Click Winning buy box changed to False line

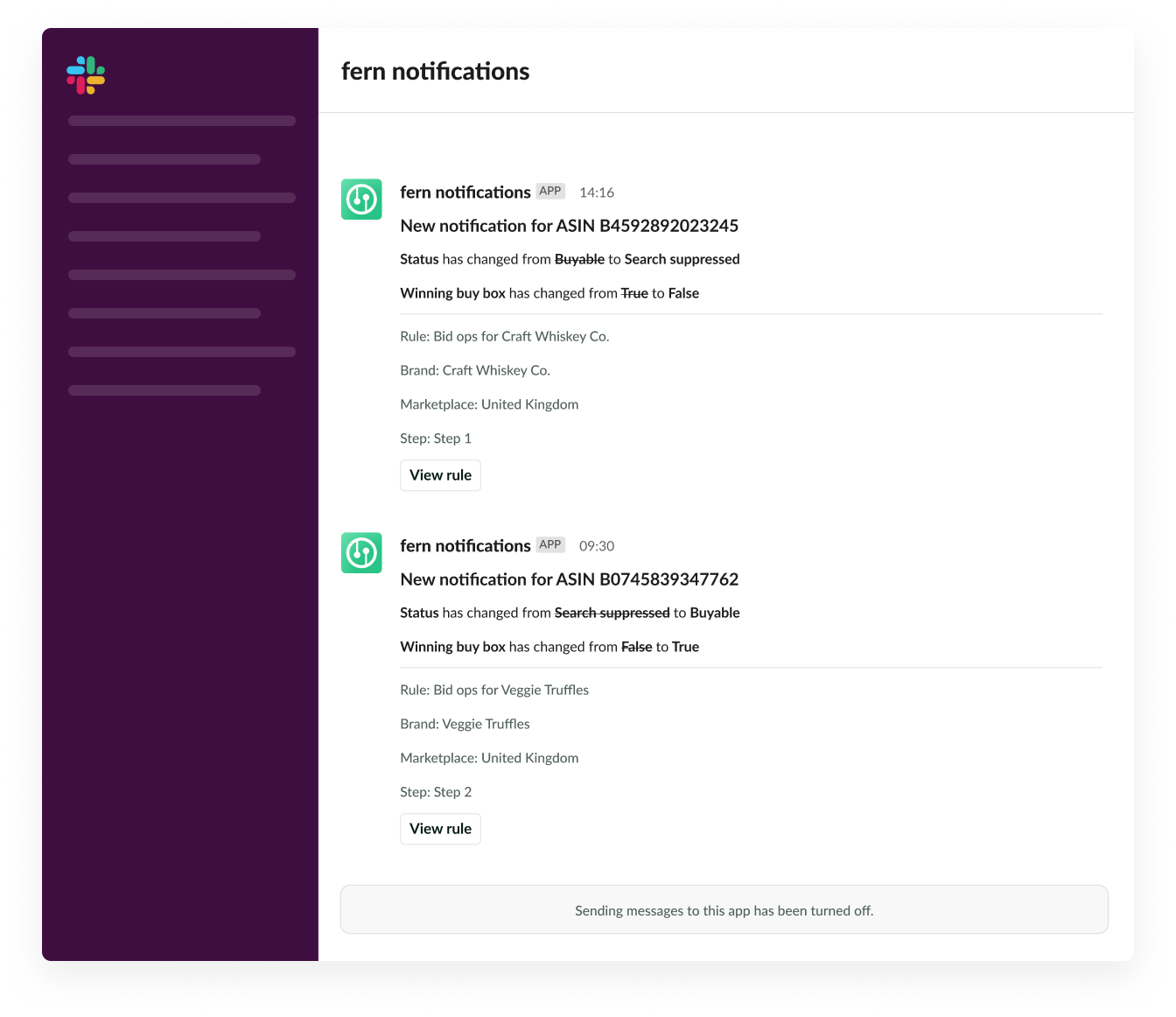point(549,293)
